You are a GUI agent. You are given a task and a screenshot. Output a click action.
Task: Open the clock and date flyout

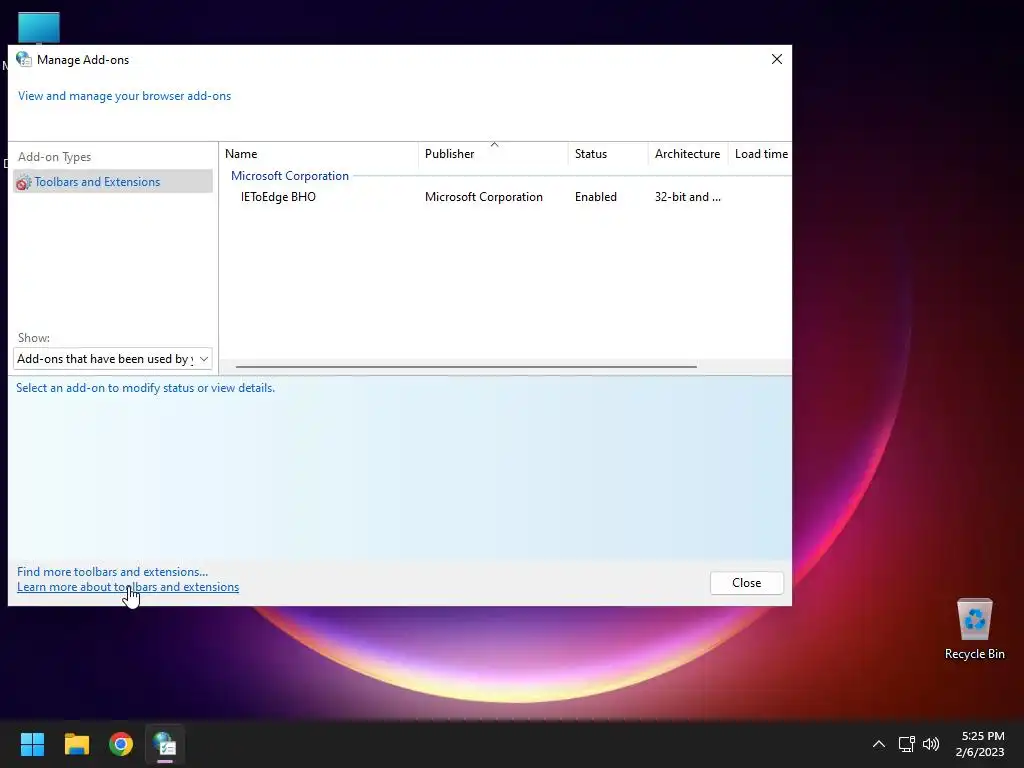(x=980, y=744)
